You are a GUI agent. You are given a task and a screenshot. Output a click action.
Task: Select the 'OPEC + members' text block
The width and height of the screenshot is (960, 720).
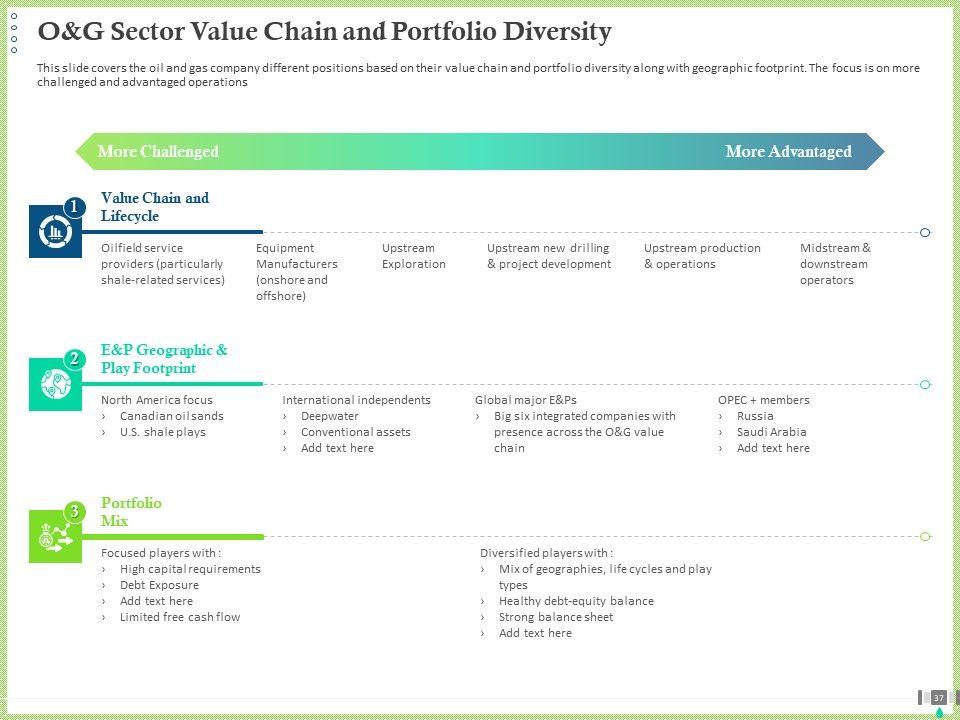pyautogui.click(x=764, y=424)
